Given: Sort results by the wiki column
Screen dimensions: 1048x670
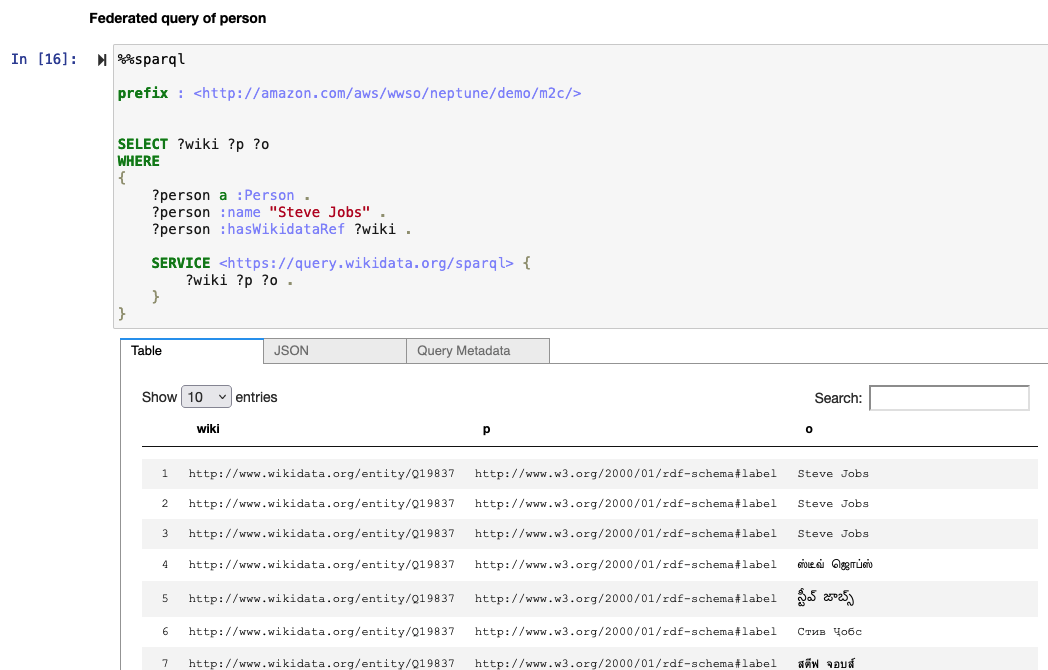Looking at the screenshot, I should (x=206, y=428).
